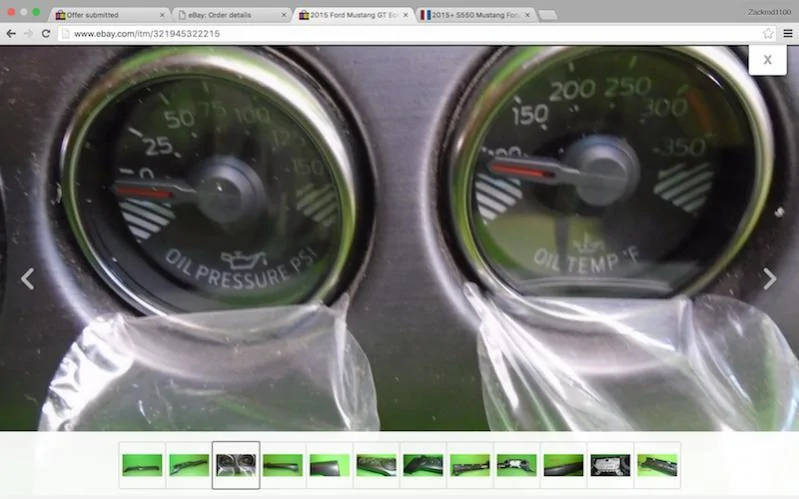Show the next photo with right chevron

tap(769, 279)
